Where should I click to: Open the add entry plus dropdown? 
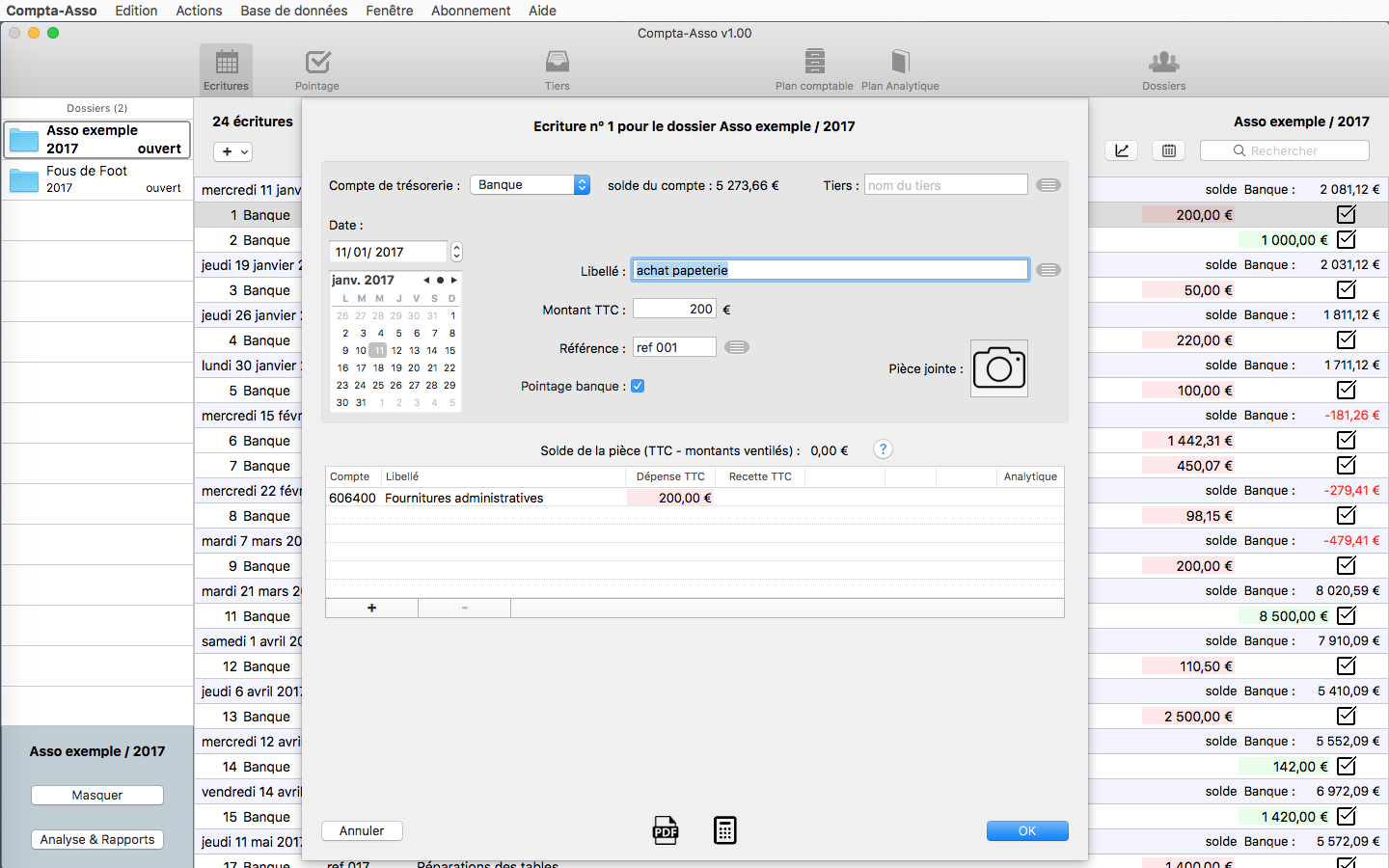232,151
